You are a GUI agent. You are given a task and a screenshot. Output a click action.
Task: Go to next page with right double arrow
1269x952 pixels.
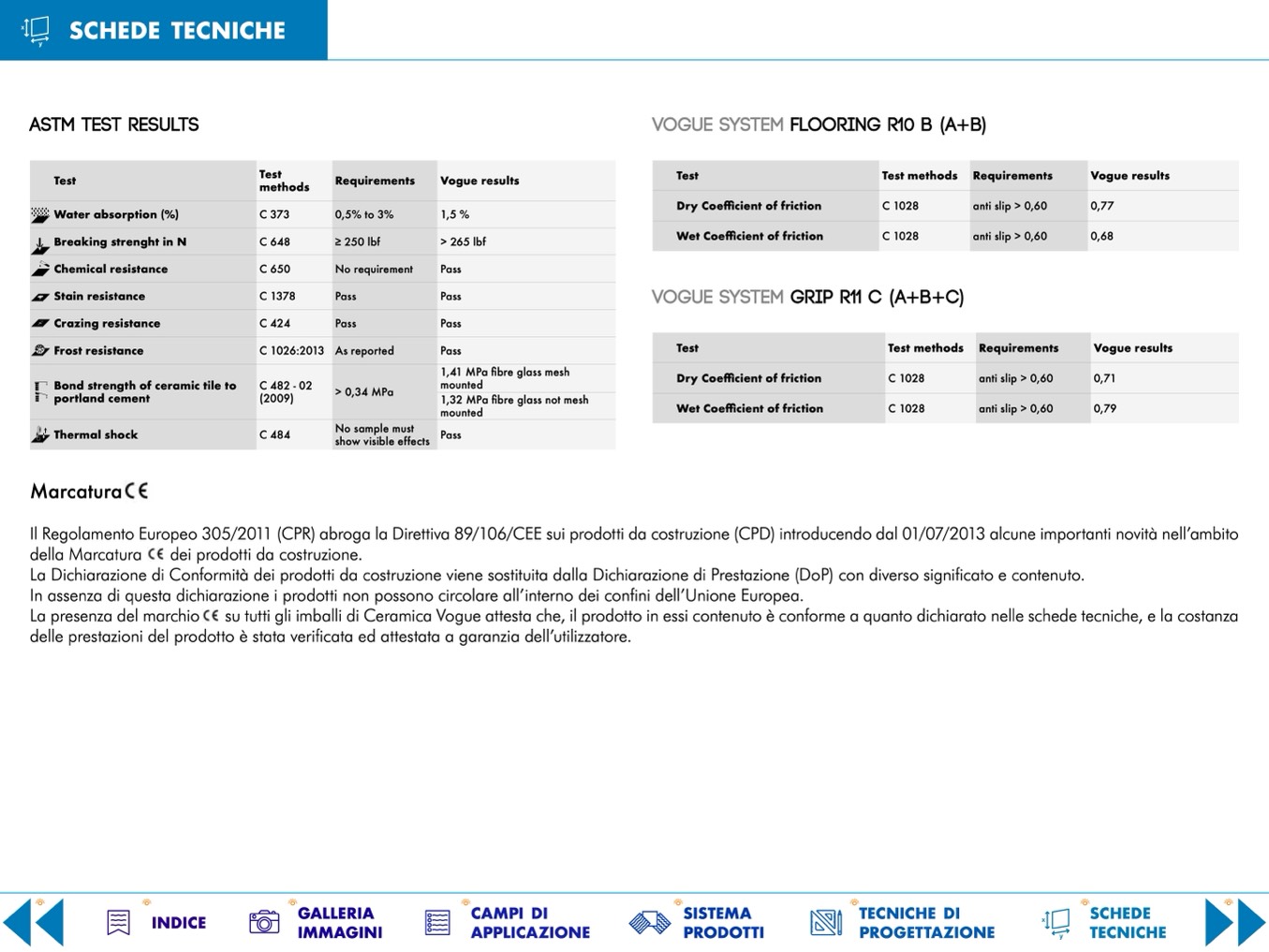tap(1234, 922)
